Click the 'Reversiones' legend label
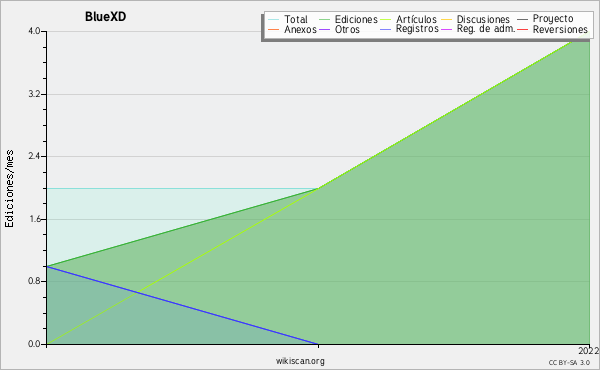This screenshot has width=600, height=370. click(560, 29)
